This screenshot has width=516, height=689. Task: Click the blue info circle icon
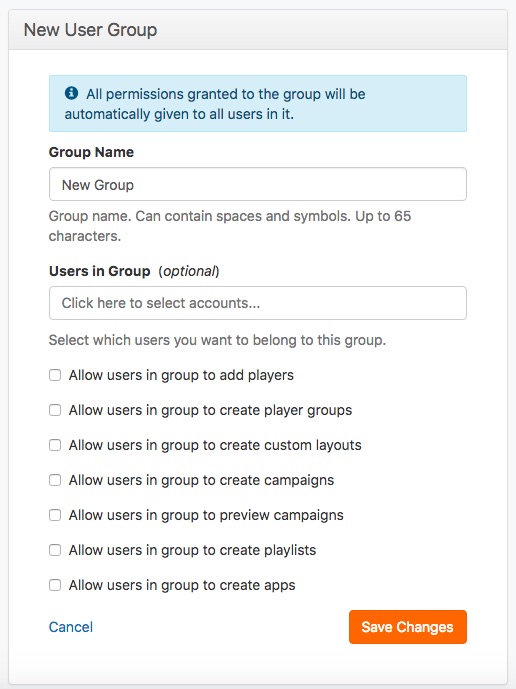[71, 93]
